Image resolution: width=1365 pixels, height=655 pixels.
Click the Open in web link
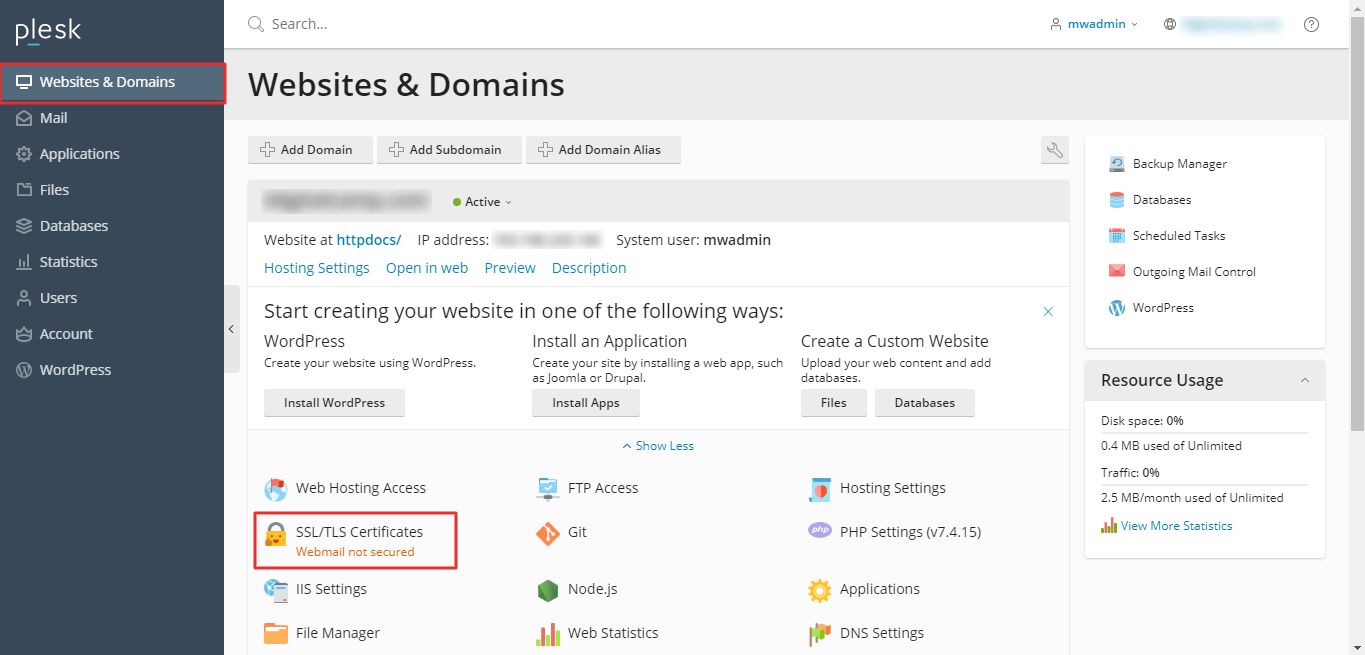(427, 268)
